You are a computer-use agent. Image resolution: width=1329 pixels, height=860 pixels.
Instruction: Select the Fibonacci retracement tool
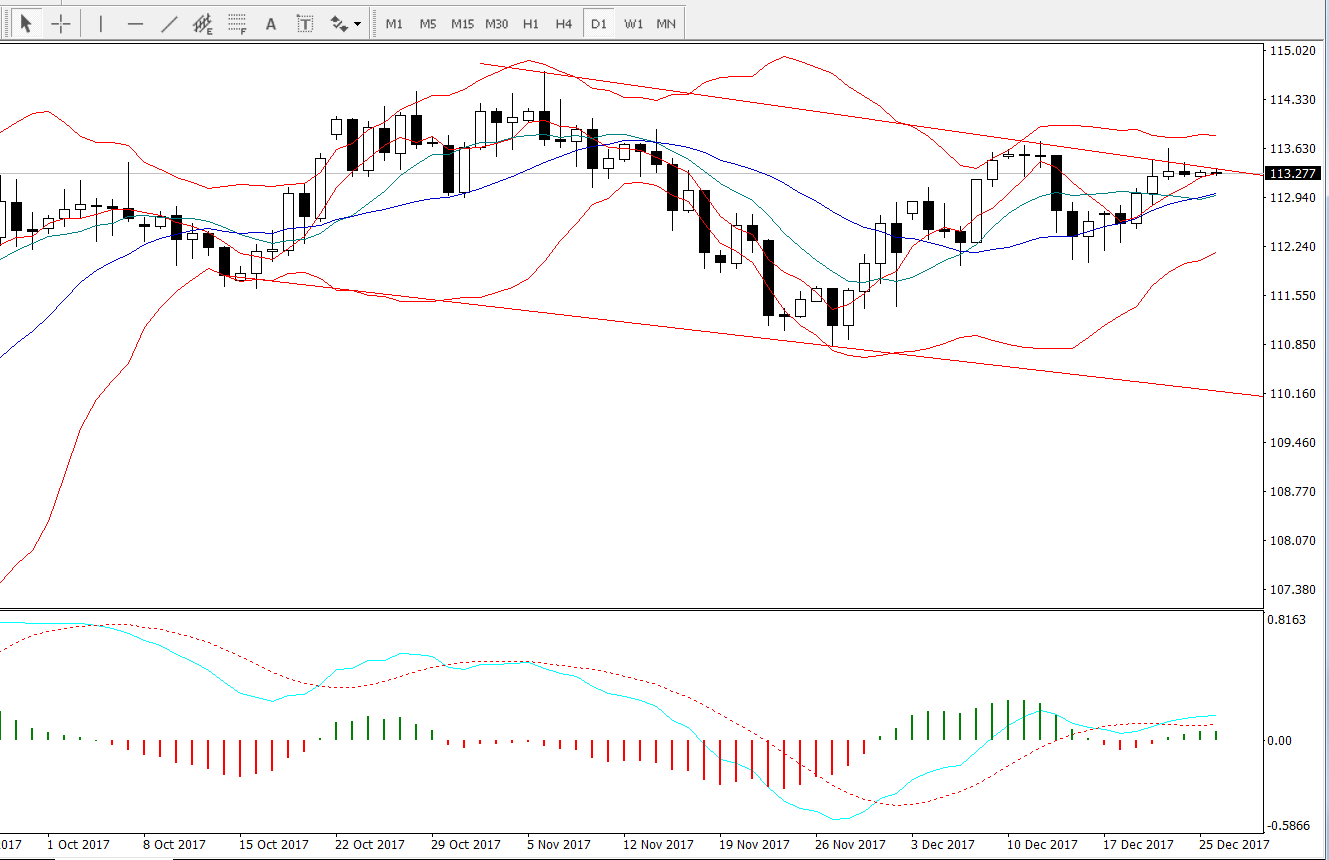(x=237, y=23)
